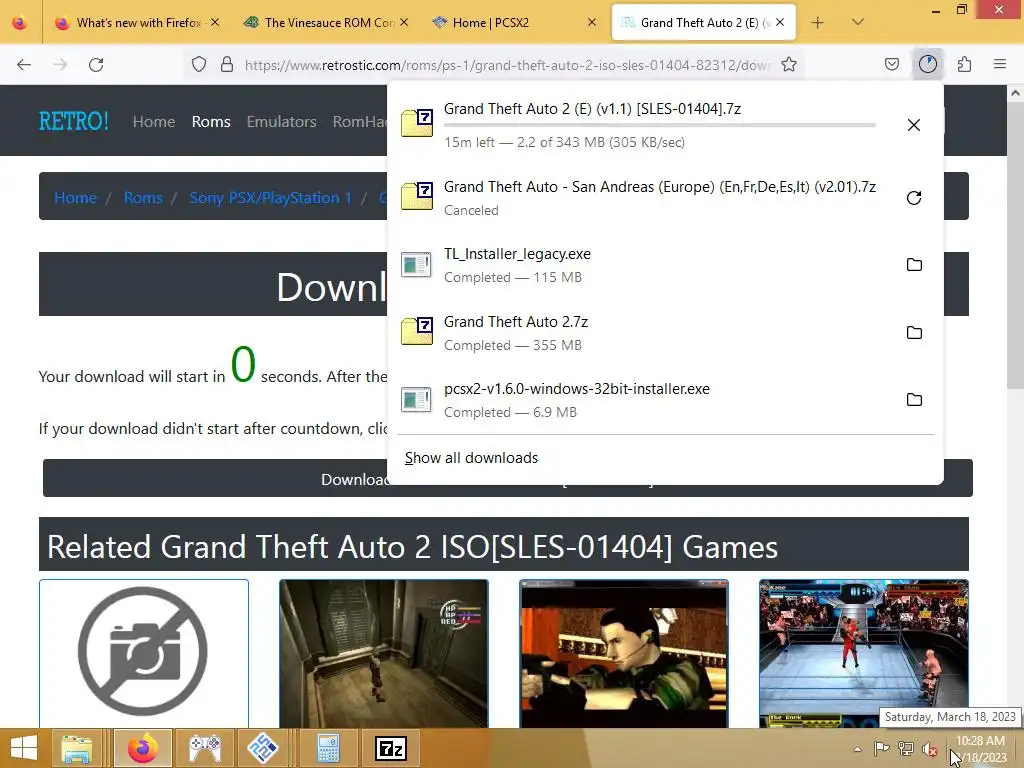Close the Vinesauce ROM tab
This screenshot has height=768, width=1024.
pyautogui.click(x=404, y=22)
